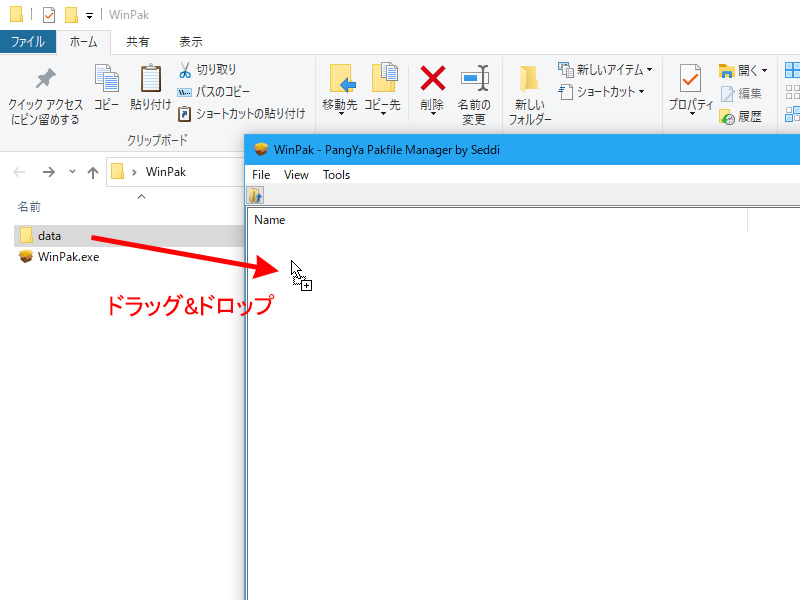Click 履歴 (History) in the ribbon
Viewport: 800px width, 600px height.
click(x=741, y=117)
